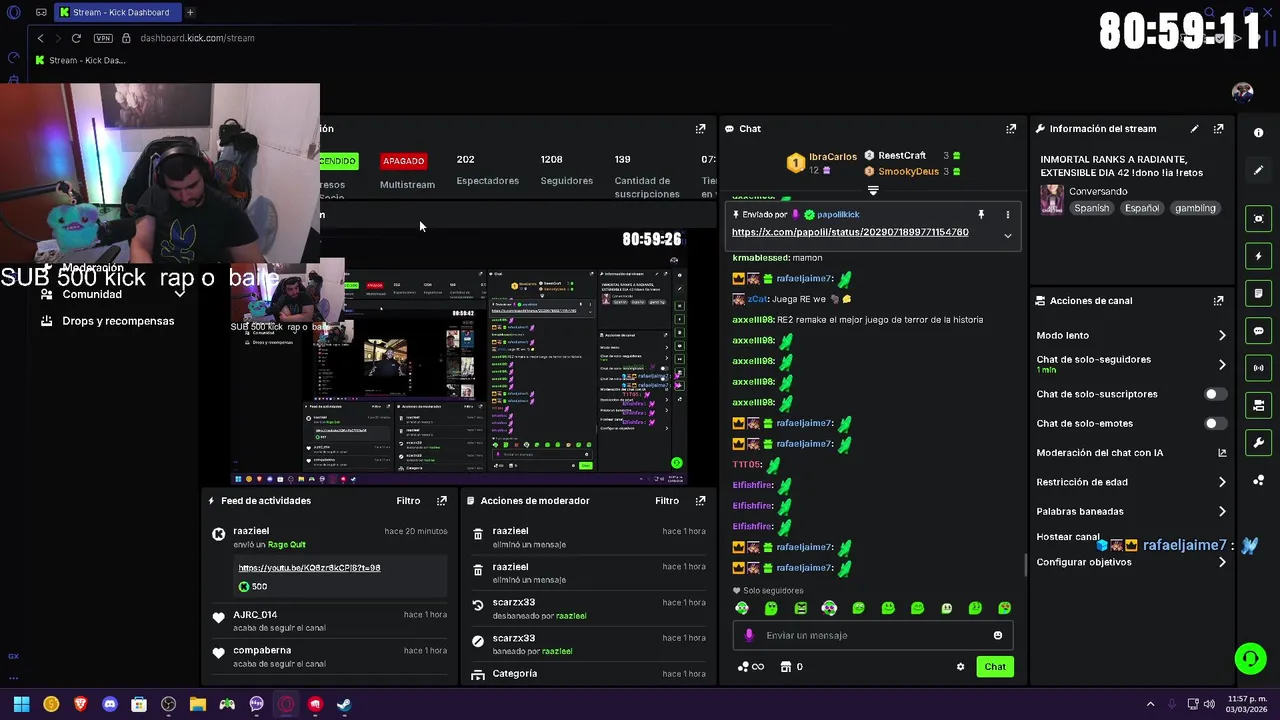Image resolution: width=1280 pixels, height=720 pixels.
Task: Open the green support chat bubble
Action: (x=1250, y=658)
